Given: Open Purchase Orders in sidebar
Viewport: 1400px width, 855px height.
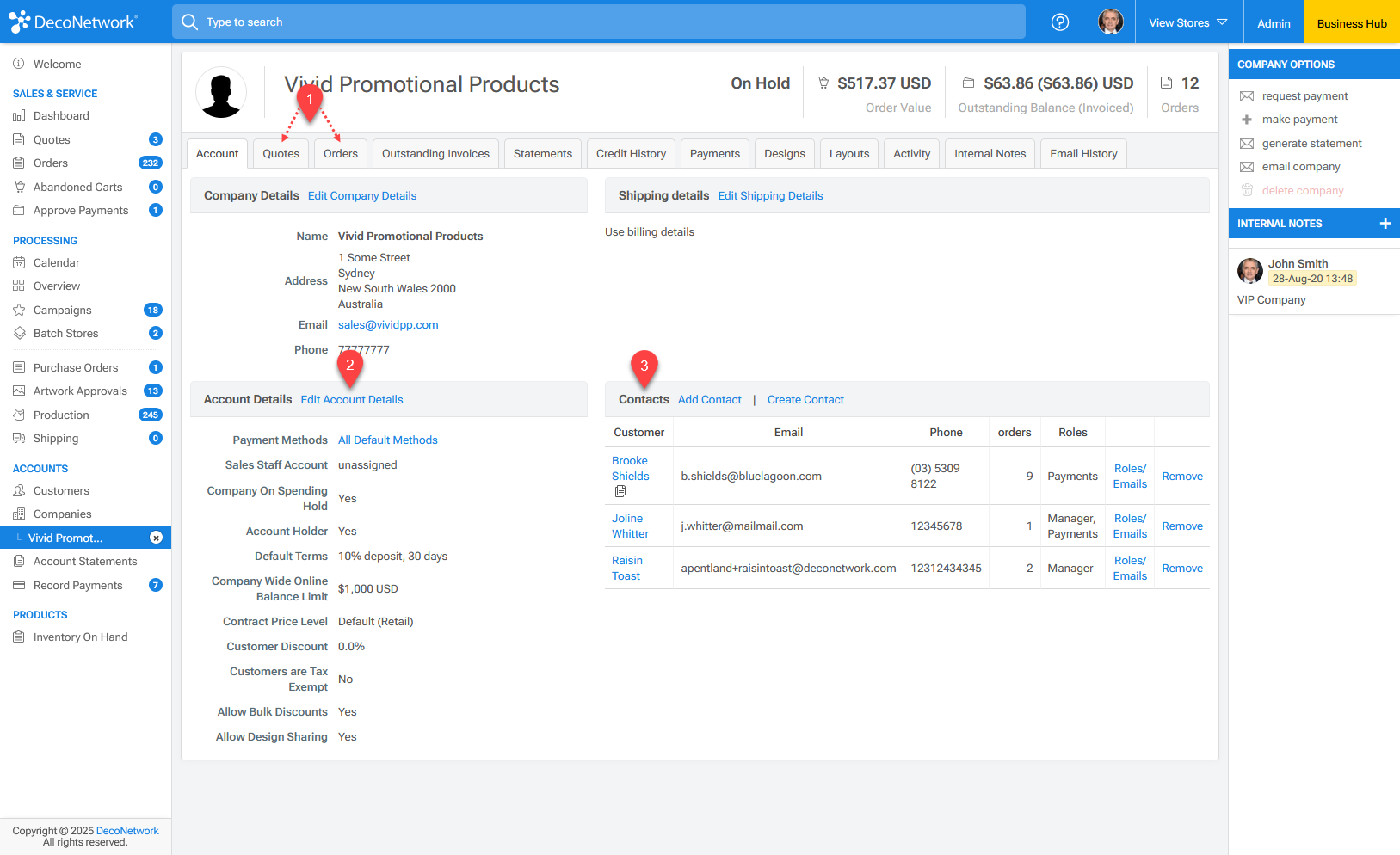Looking at the screenshot, I should click(x=76, y=367).
